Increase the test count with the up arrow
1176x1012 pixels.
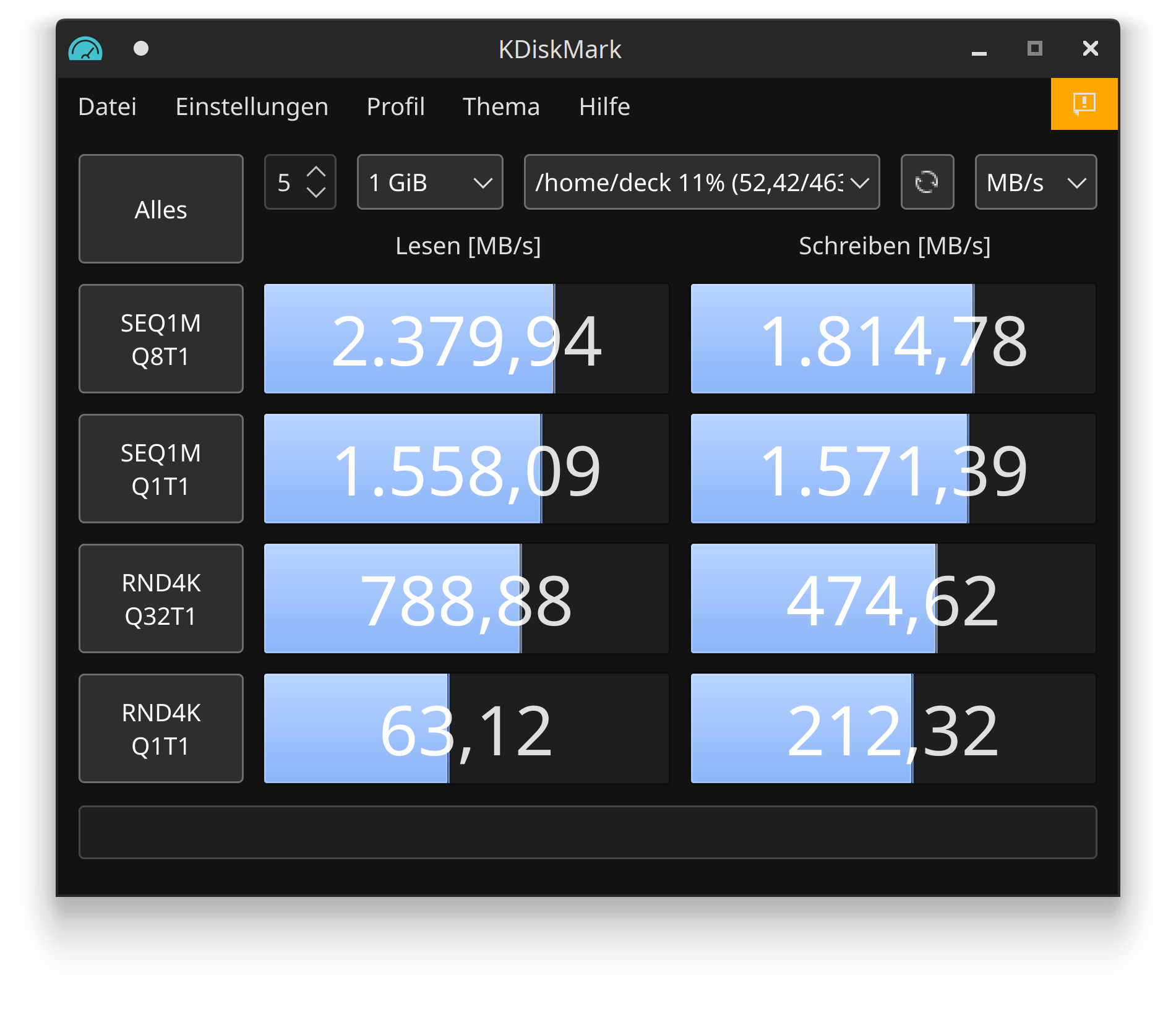(x=316, y=171)
